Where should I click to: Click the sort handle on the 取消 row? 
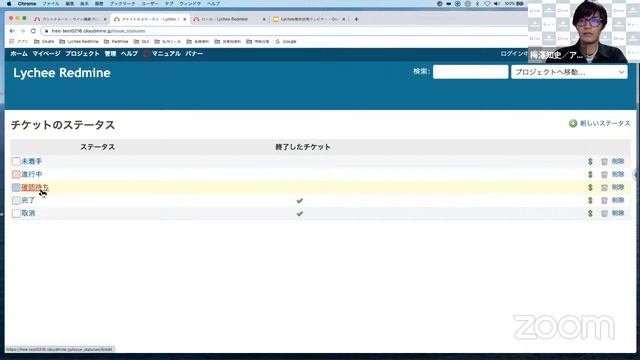[590, 213]
